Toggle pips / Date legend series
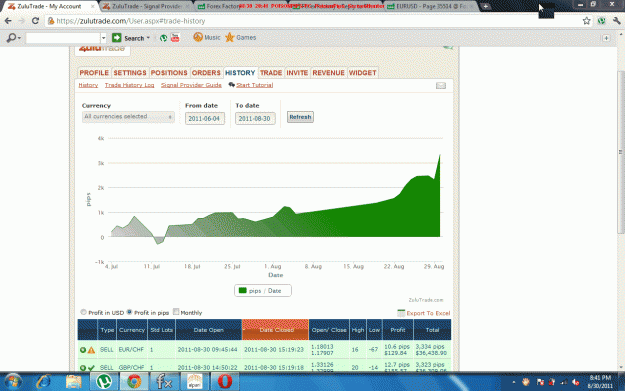 click(263, 291)
